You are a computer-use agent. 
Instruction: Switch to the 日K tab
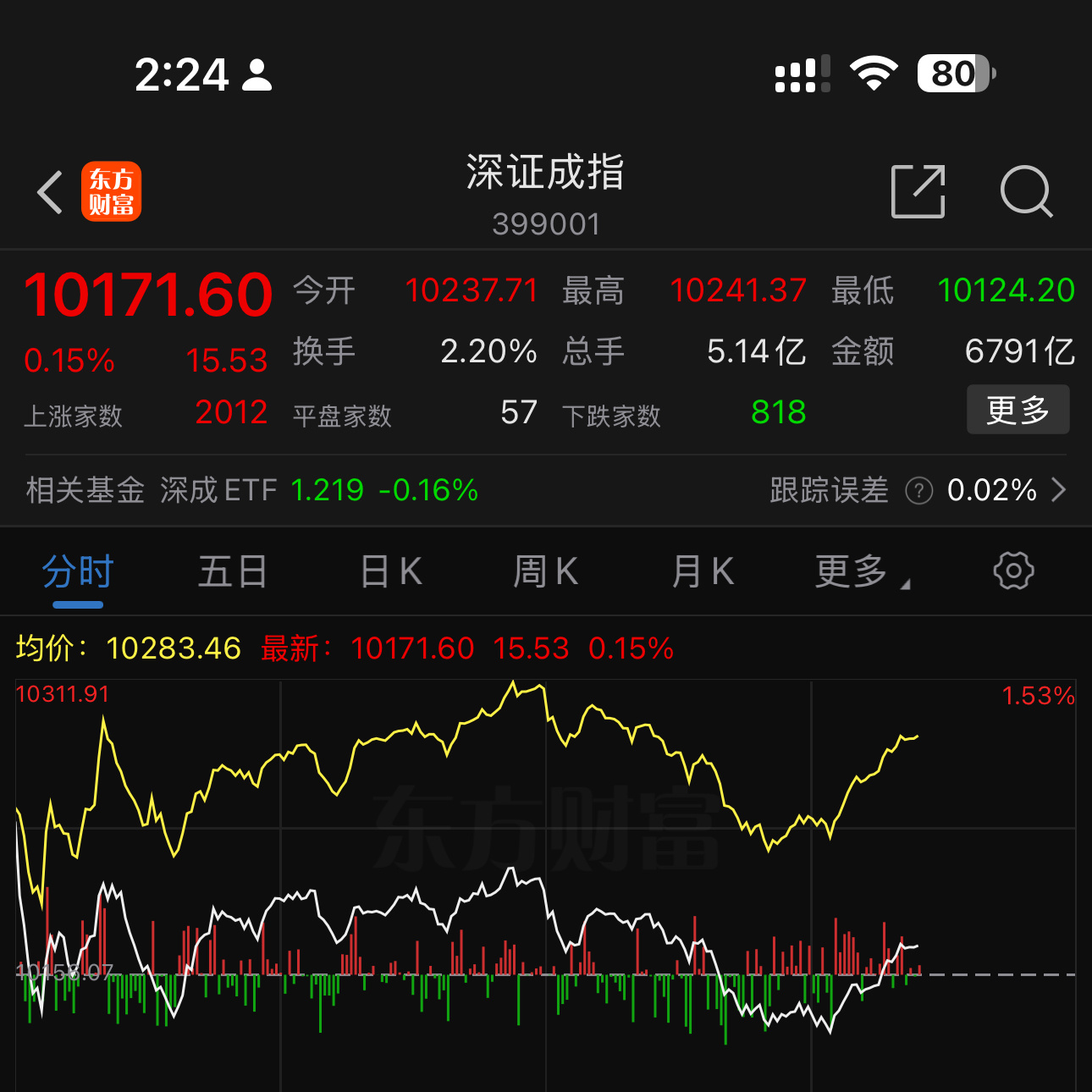(x=391, y=571)
